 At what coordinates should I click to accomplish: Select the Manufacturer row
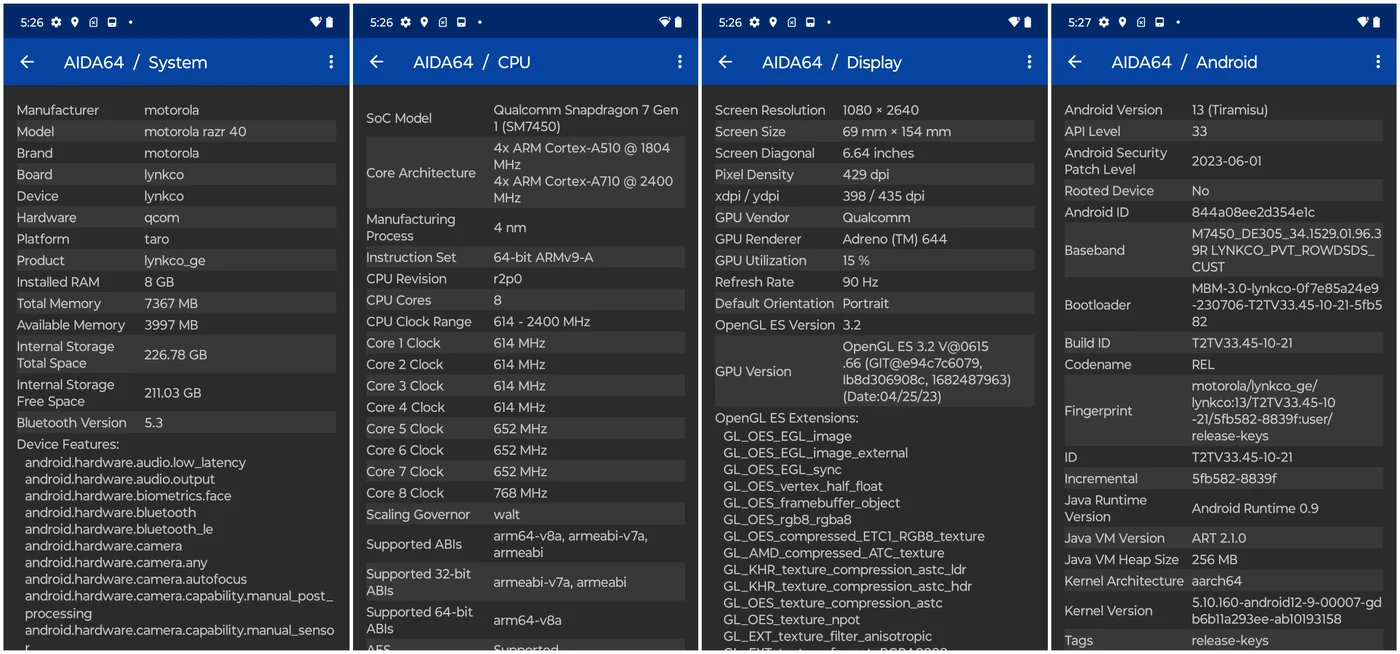point(175,110)
